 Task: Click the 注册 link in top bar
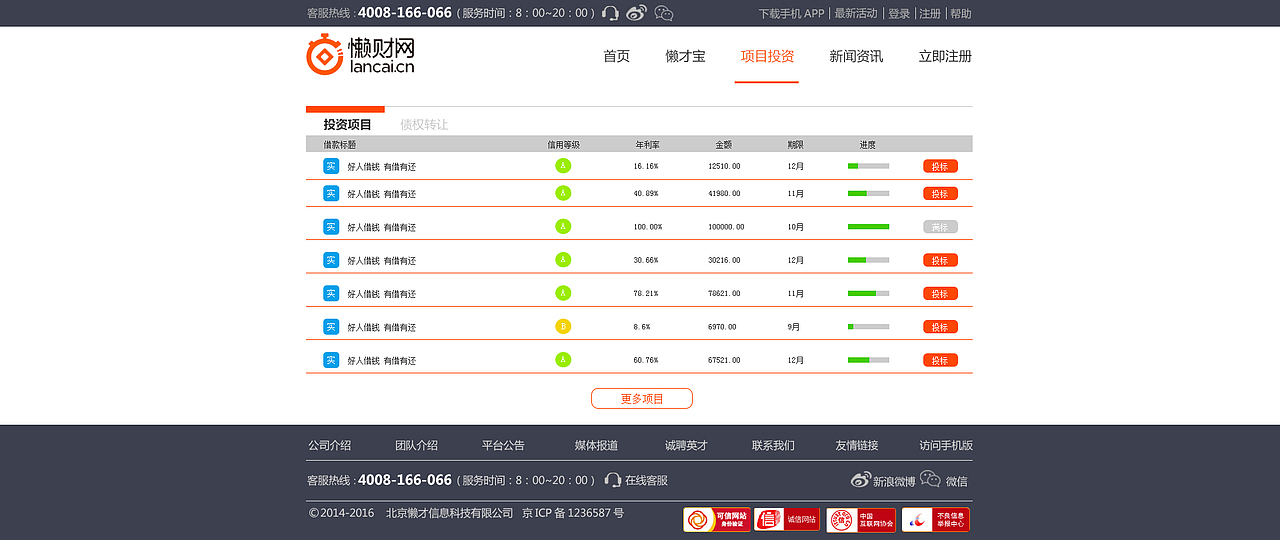pos(930,13)
